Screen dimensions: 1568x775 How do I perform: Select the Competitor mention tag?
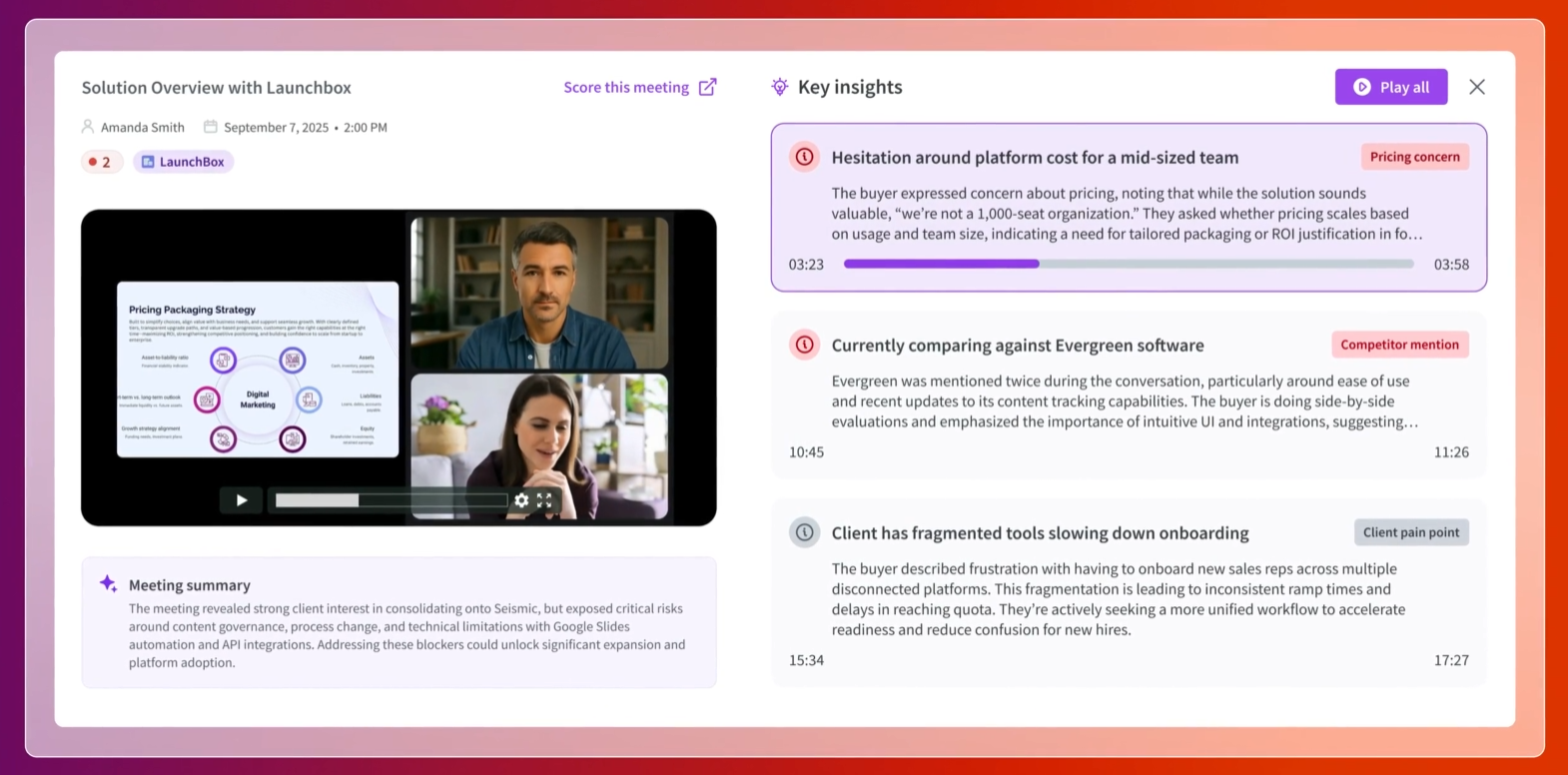1399,345
